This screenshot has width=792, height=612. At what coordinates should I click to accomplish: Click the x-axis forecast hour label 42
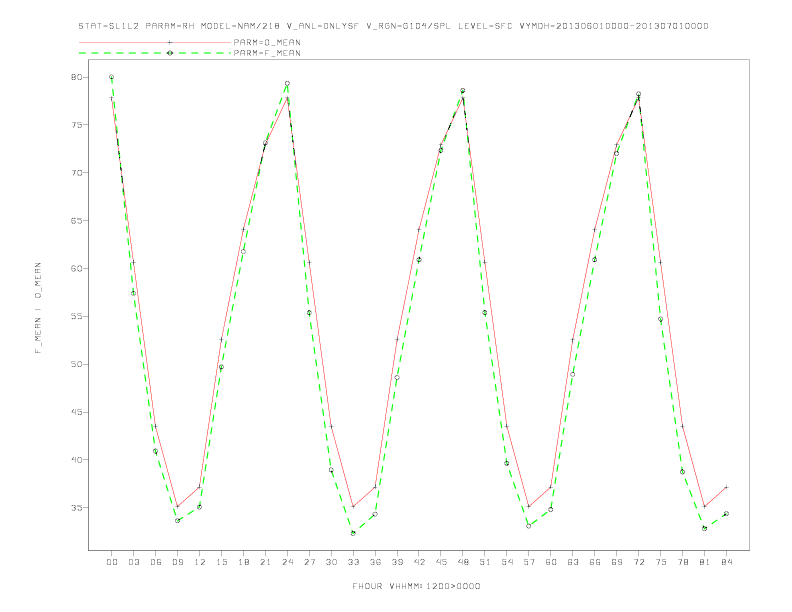click(x=419, y=562)
